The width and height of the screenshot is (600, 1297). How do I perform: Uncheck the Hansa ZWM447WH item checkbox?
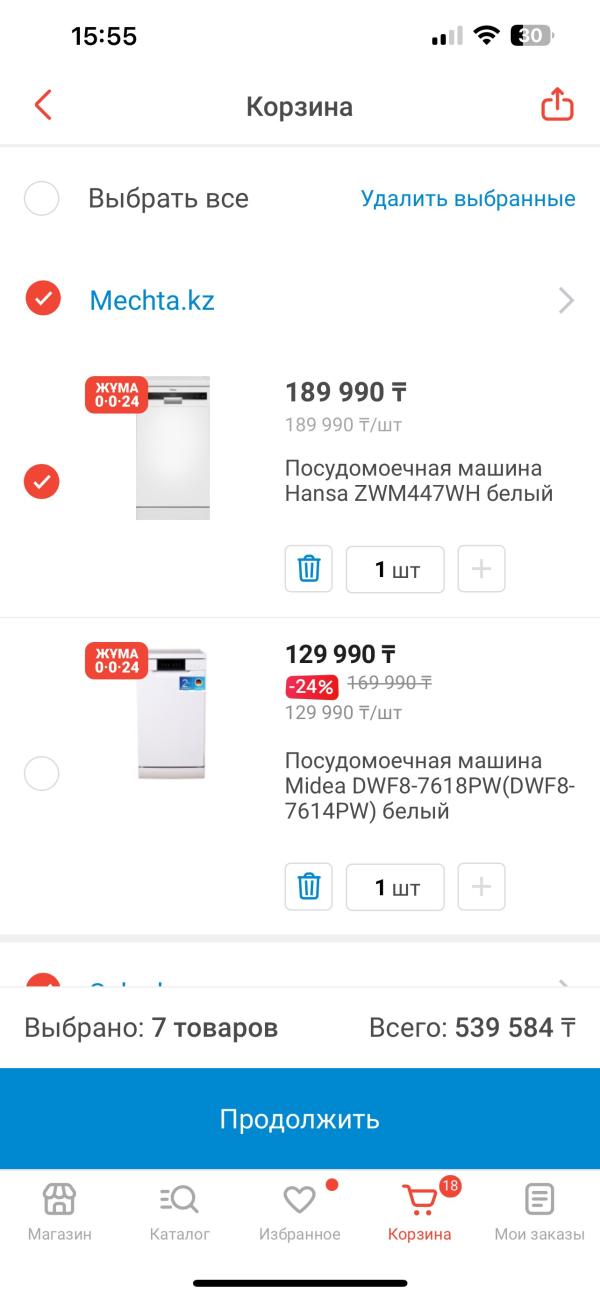point(42,481)
